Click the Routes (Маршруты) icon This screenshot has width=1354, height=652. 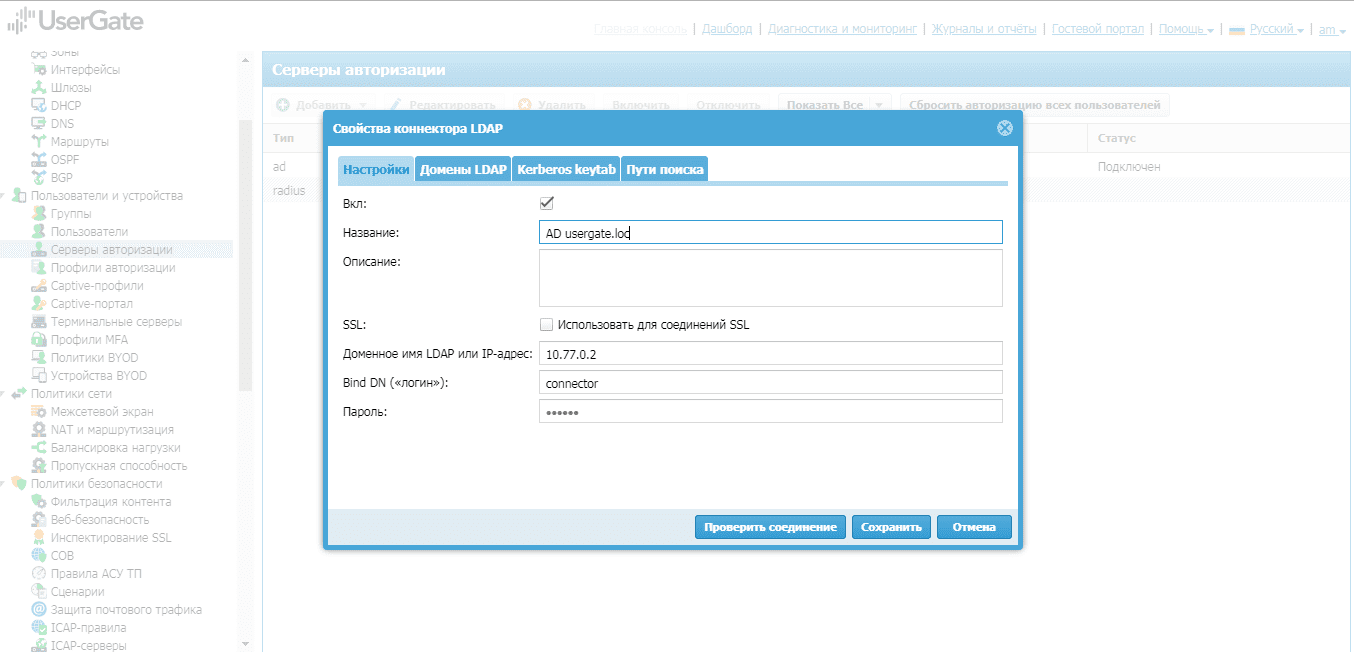[39, 141]
